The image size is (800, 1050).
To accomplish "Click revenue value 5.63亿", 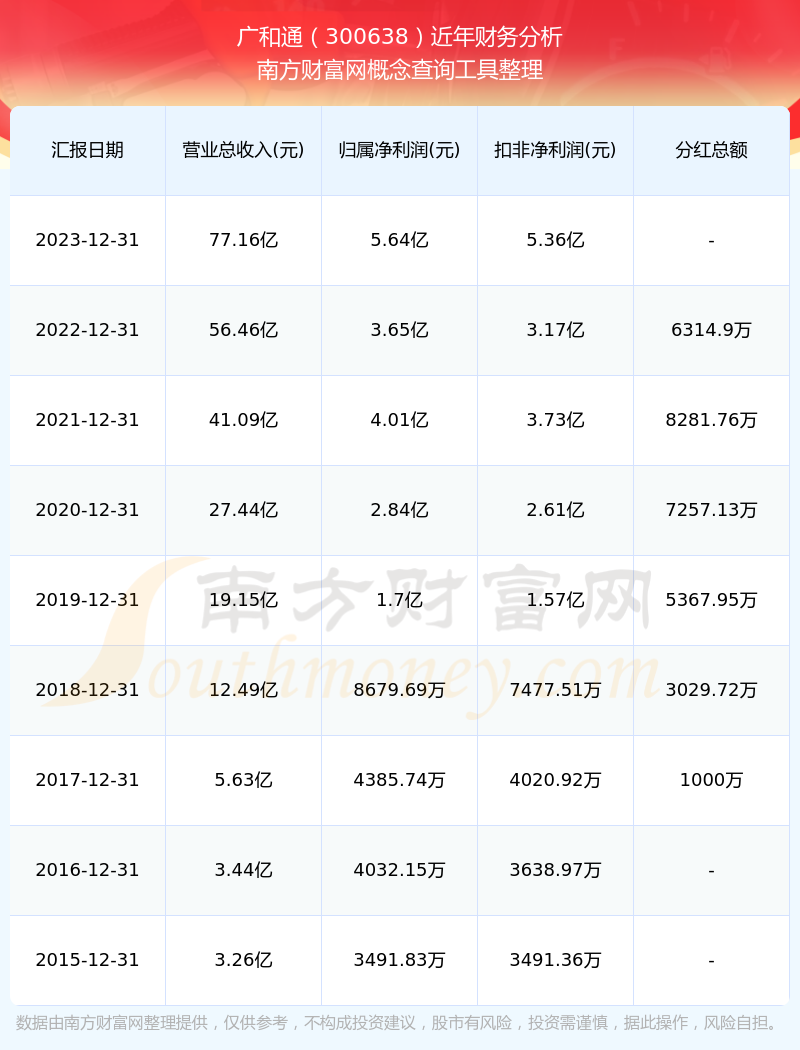I will click(244, 780).
